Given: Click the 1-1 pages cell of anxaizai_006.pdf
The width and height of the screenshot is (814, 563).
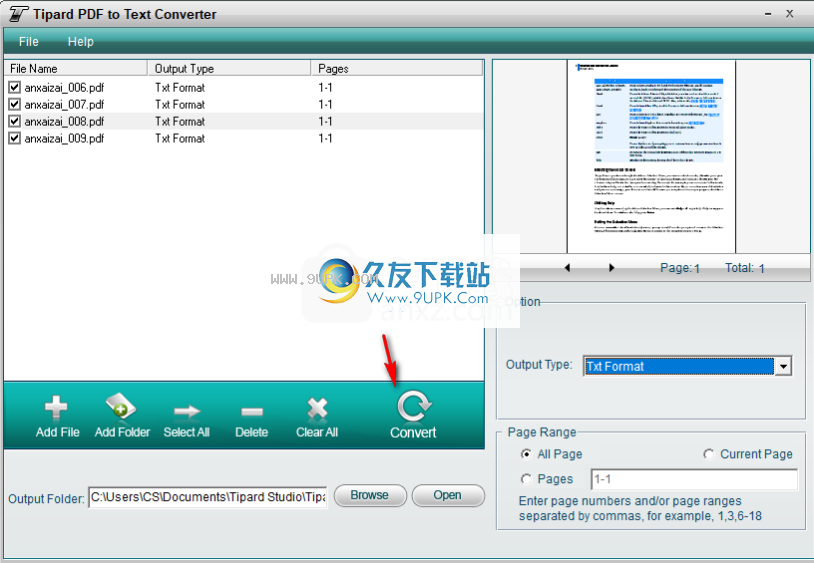Looking at the screenshot, I should 325,88.
